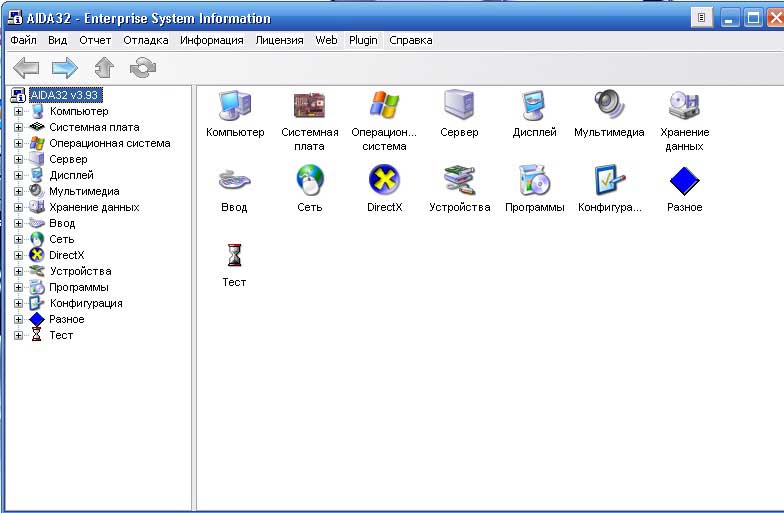784x513 pixels.
Task: Open the Отладка menu
Action: [146, 40]
